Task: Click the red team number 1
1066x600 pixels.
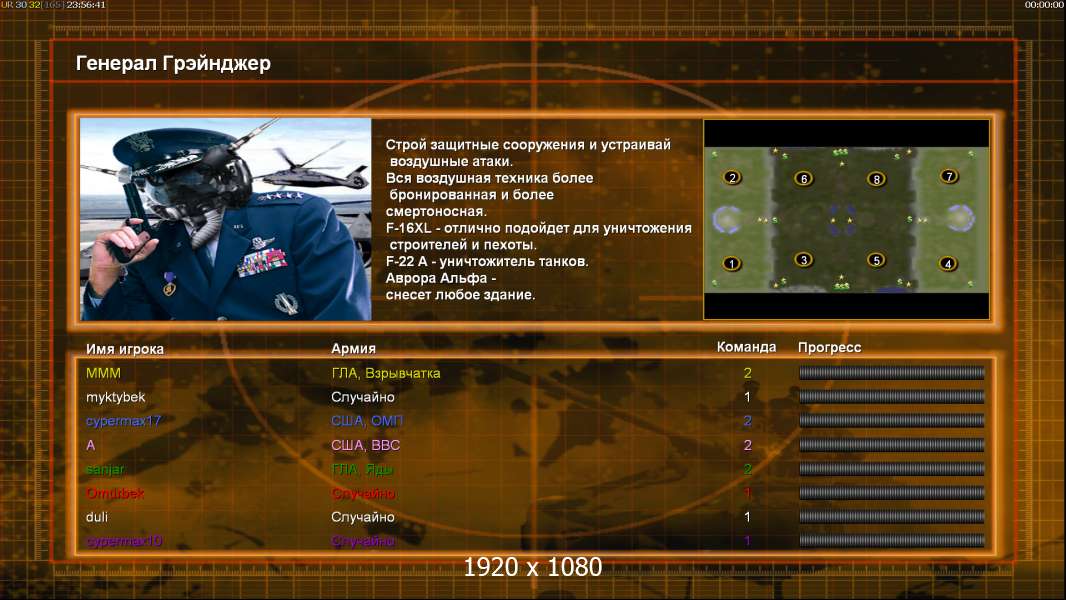Action: [747, 493]
